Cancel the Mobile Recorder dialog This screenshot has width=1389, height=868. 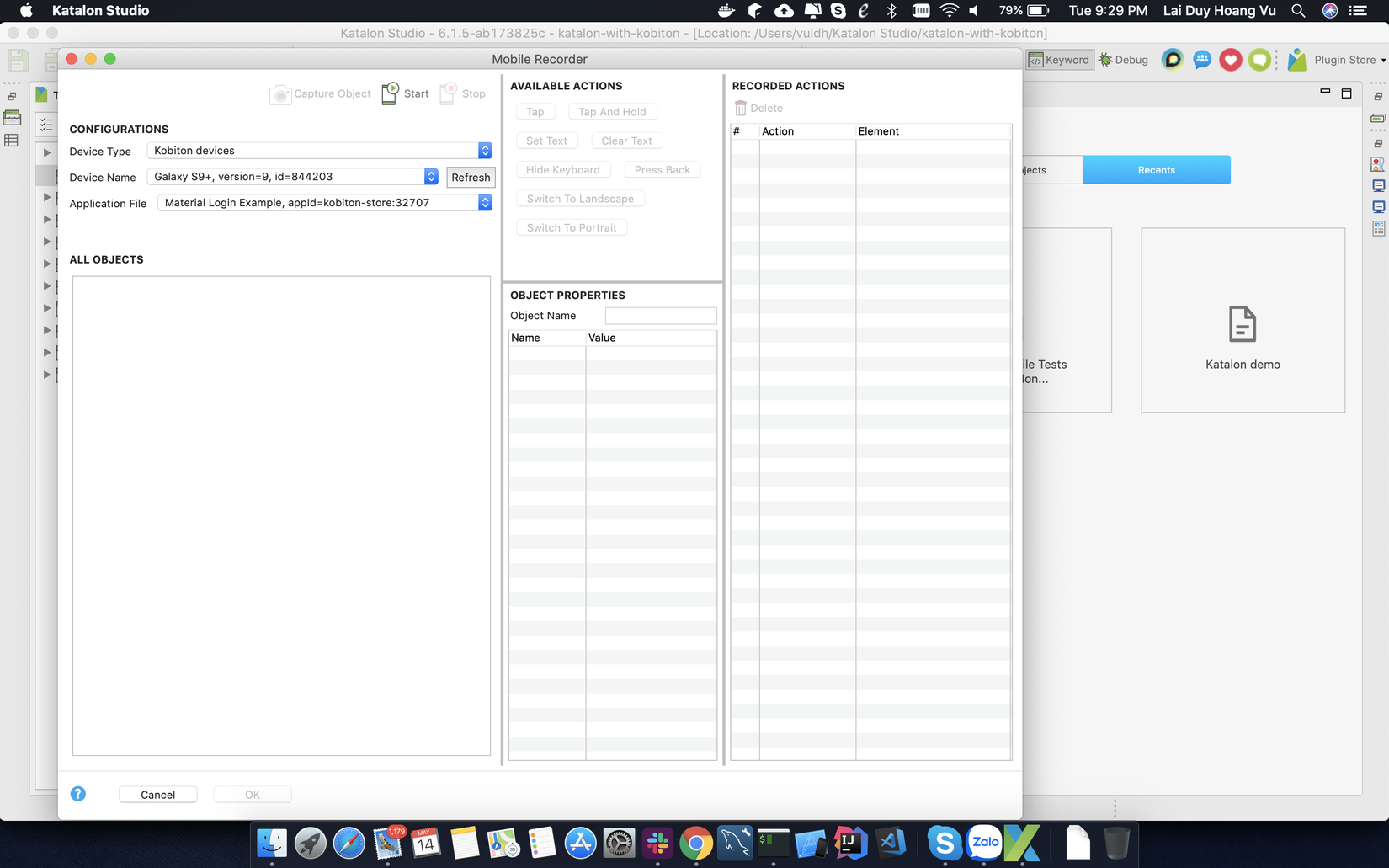click(x=158, y=795)
